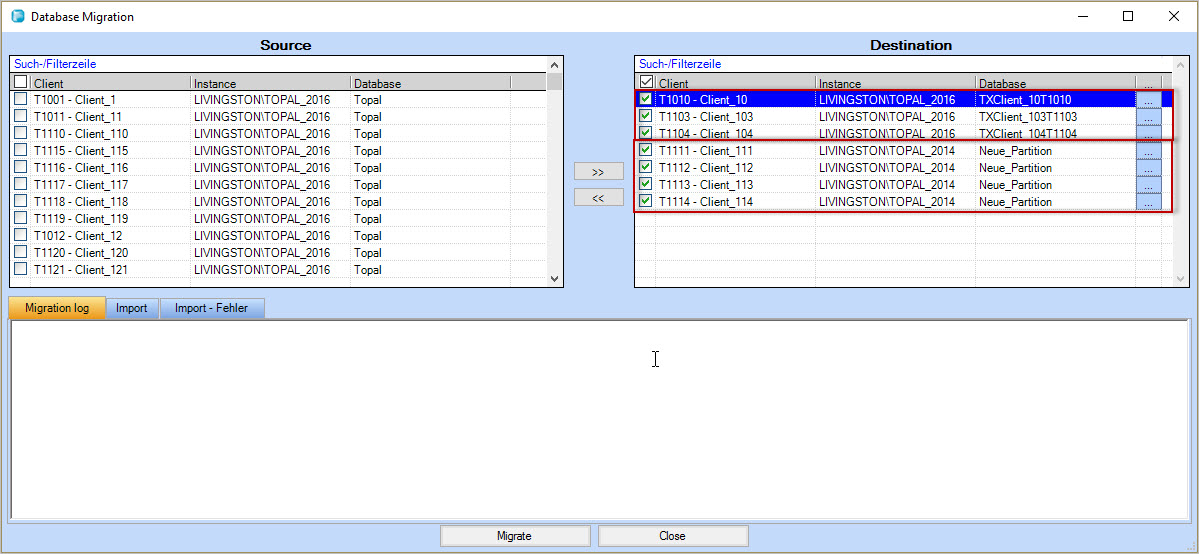Uncheck the T1113 - Client_113 destination checkbox
The width and height of the screenshot is (1199, 554).
pyautogui.click(x=646, y=184)
